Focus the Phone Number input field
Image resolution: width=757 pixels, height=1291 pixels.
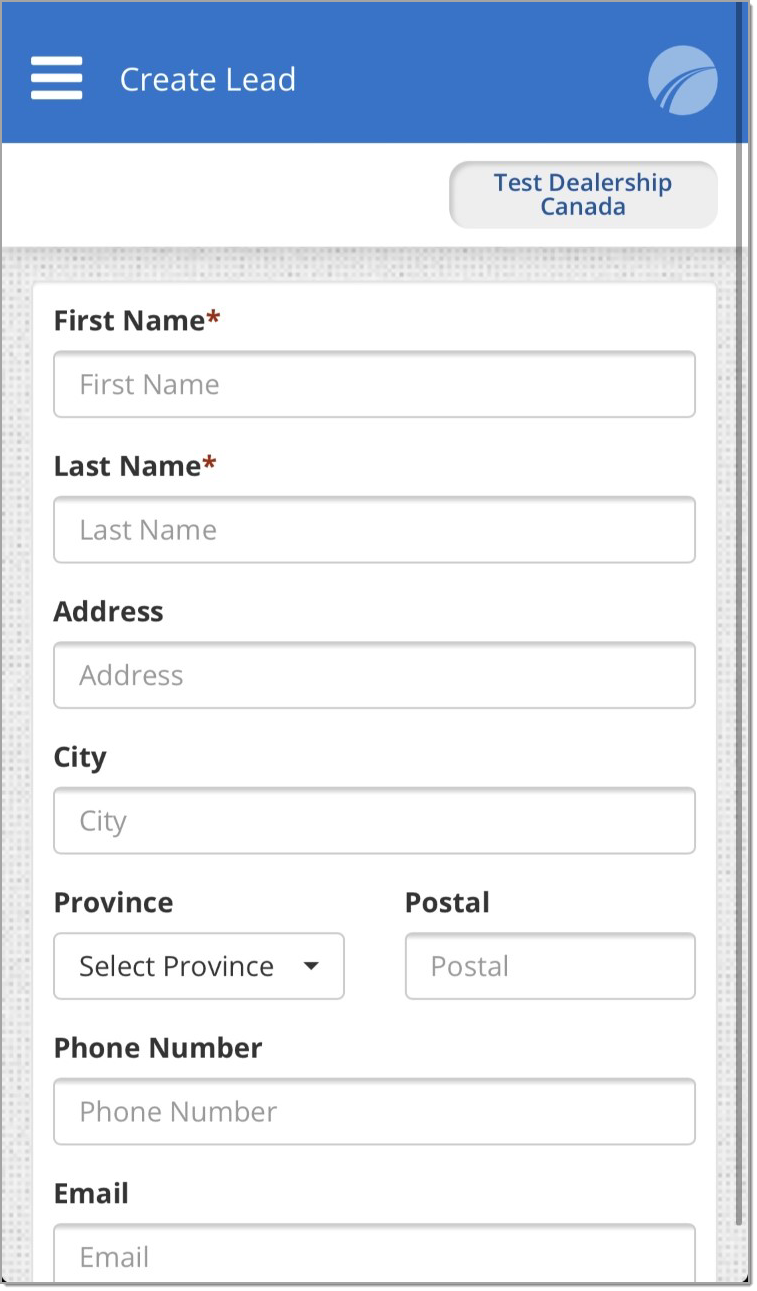(374, 1111)
